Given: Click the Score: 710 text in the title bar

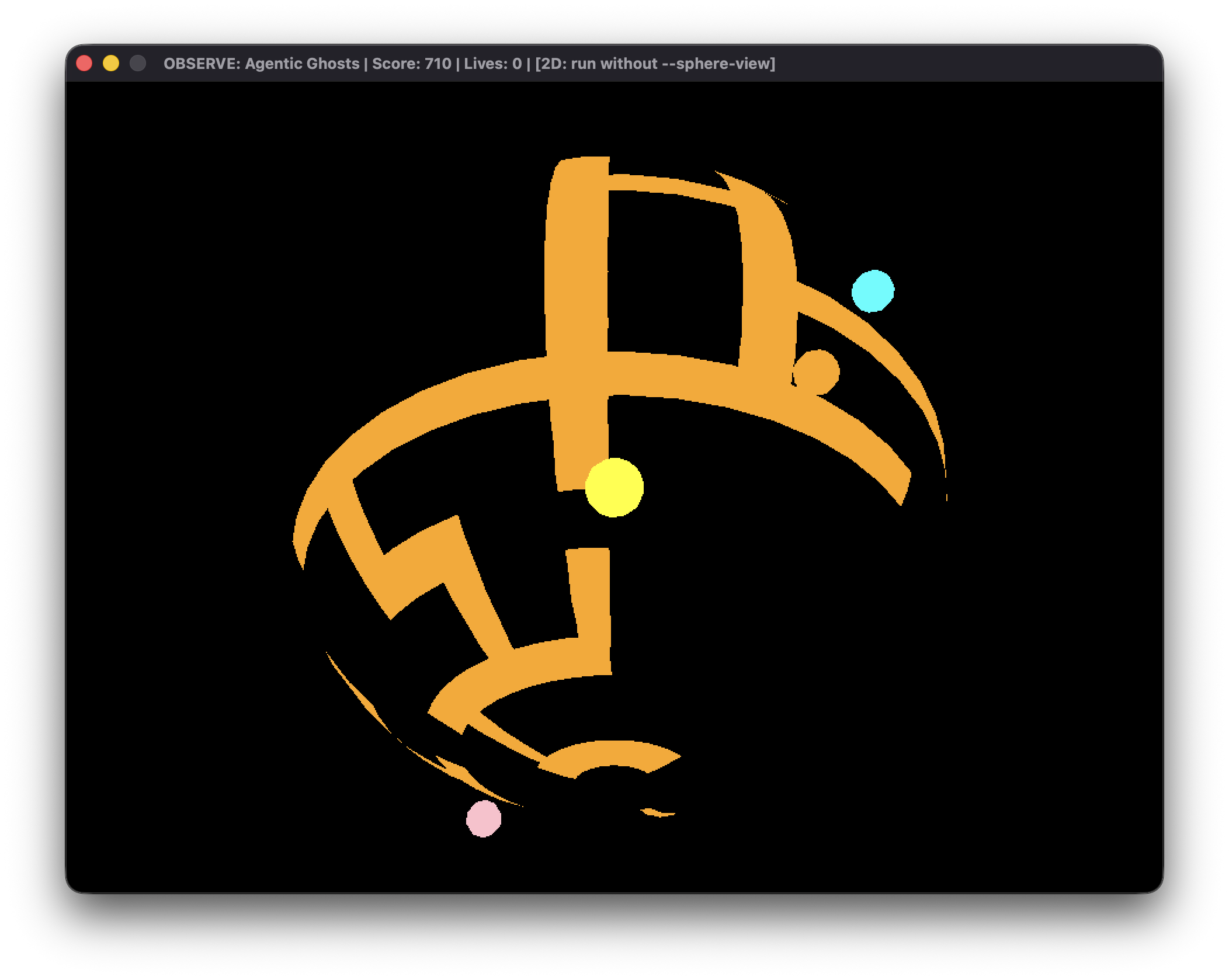Looking at the screenshot, I should point(411,64).
